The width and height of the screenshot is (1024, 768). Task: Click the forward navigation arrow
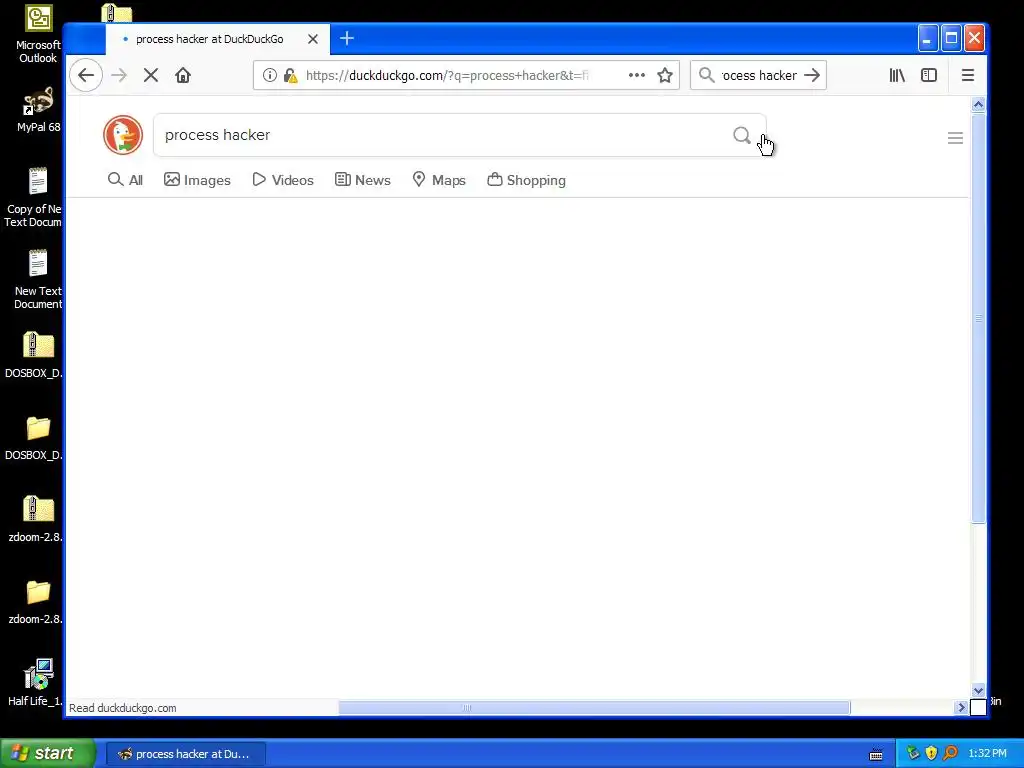coord(119,75)
